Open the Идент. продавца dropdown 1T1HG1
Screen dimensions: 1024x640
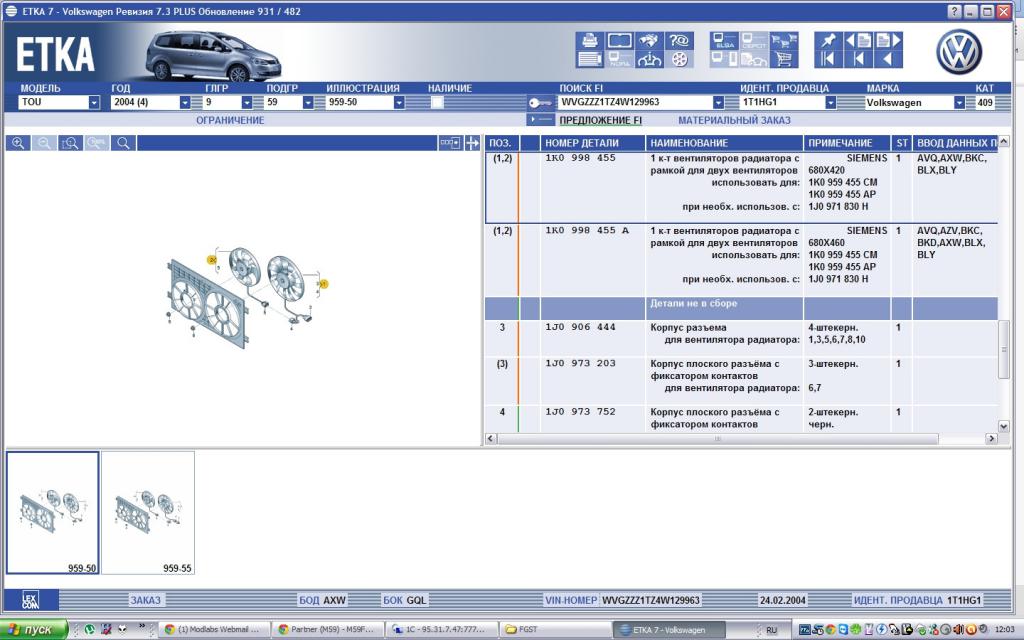(x=831, y=103)
